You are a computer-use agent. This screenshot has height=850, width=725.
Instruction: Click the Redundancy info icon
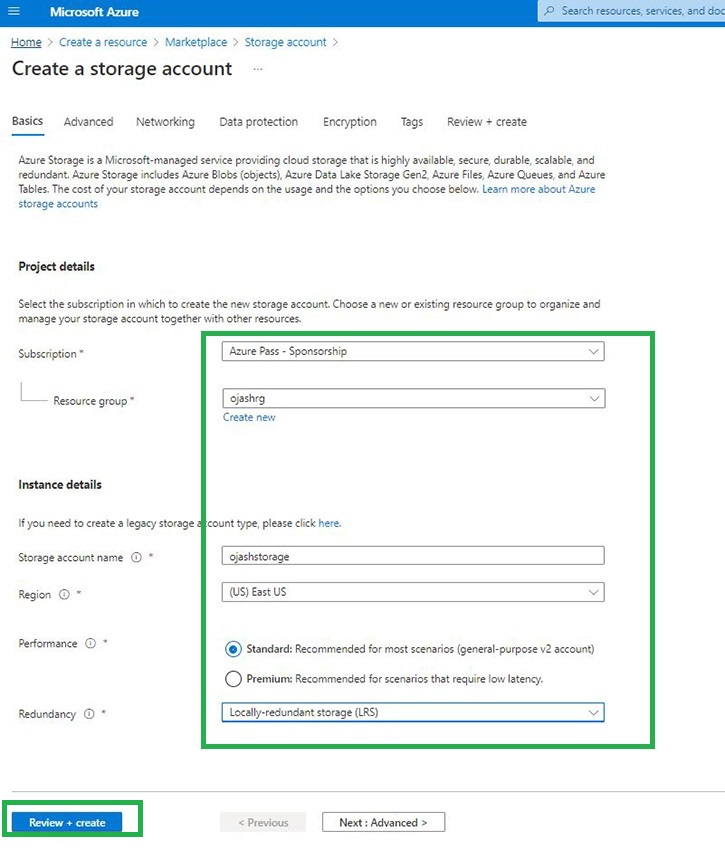89,714
